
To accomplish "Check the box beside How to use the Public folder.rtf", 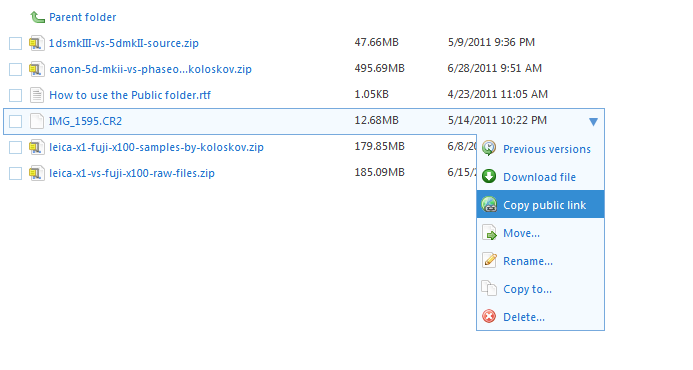I will 15,95.
